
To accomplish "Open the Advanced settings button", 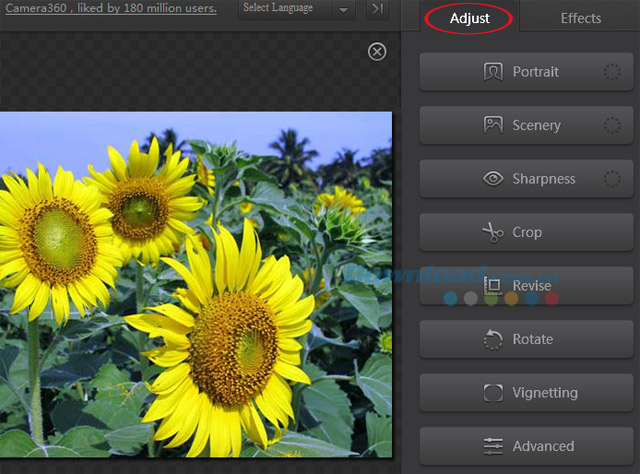I will click(x=526, y=446).
